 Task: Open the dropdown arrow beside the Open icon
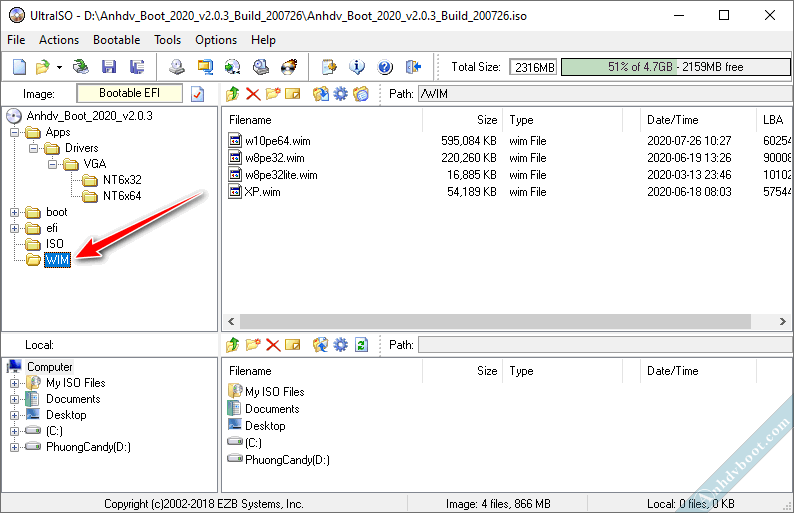tap(59, 67)
